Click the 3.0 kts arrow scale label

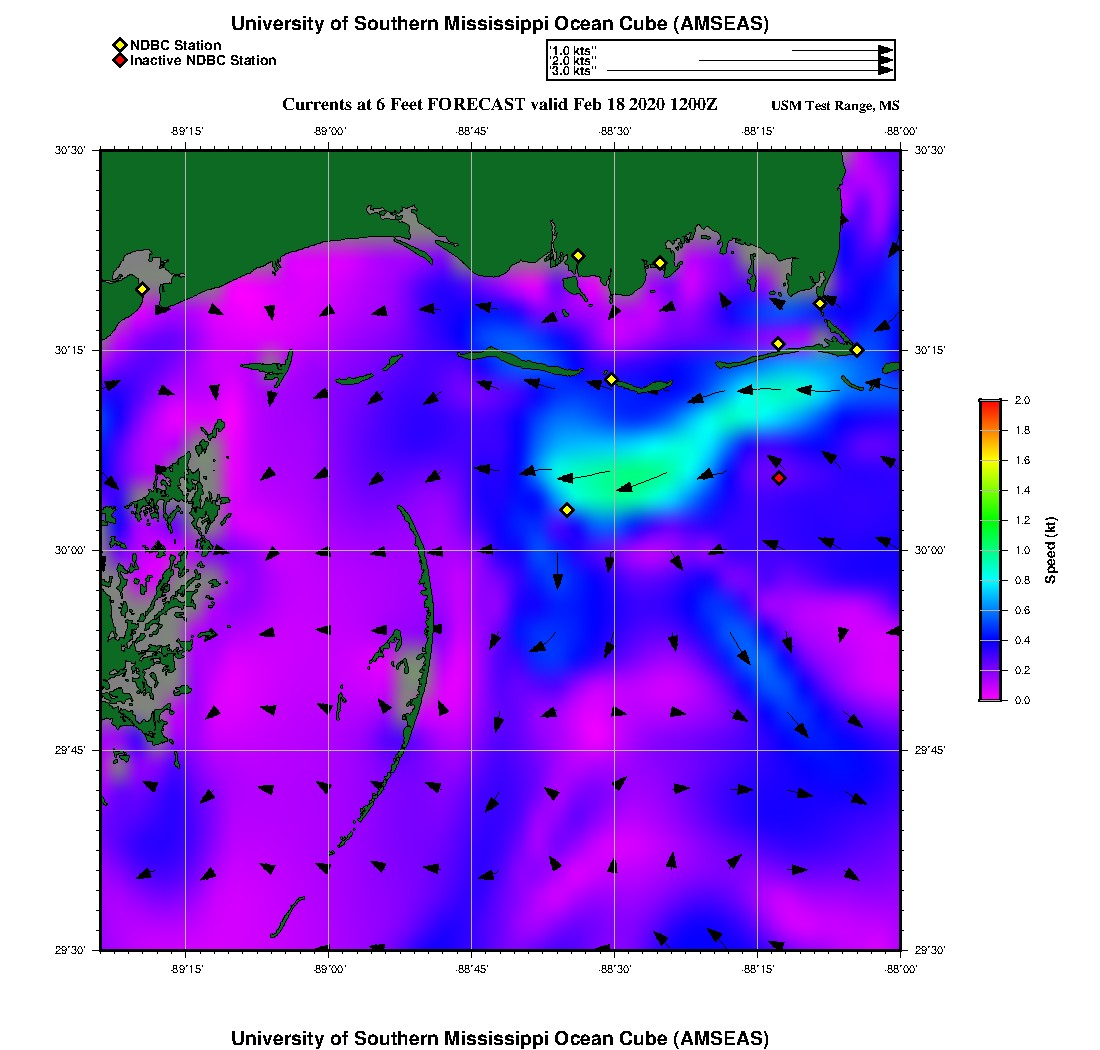(x=572, y=71)
